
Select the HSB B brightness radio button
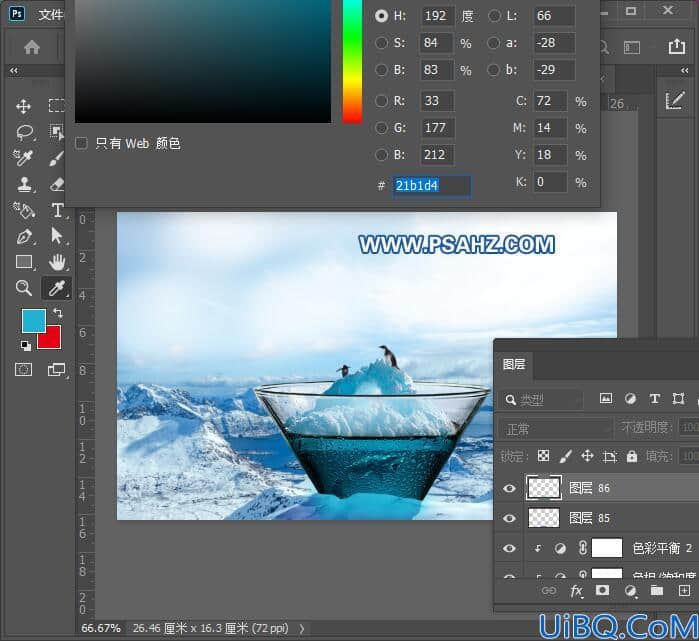(381, 70)
